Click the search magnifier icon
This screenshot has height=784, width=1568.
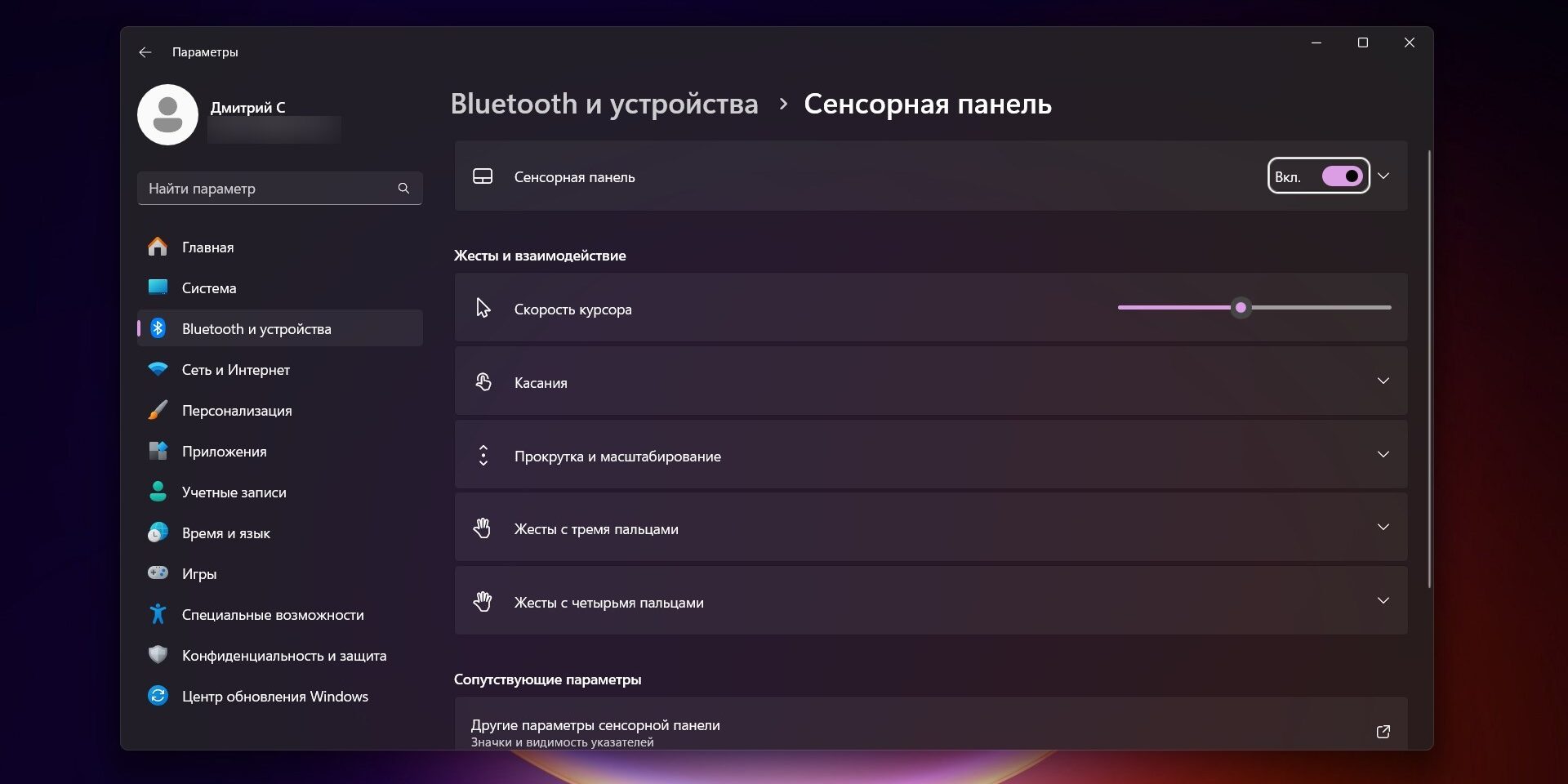403,189
